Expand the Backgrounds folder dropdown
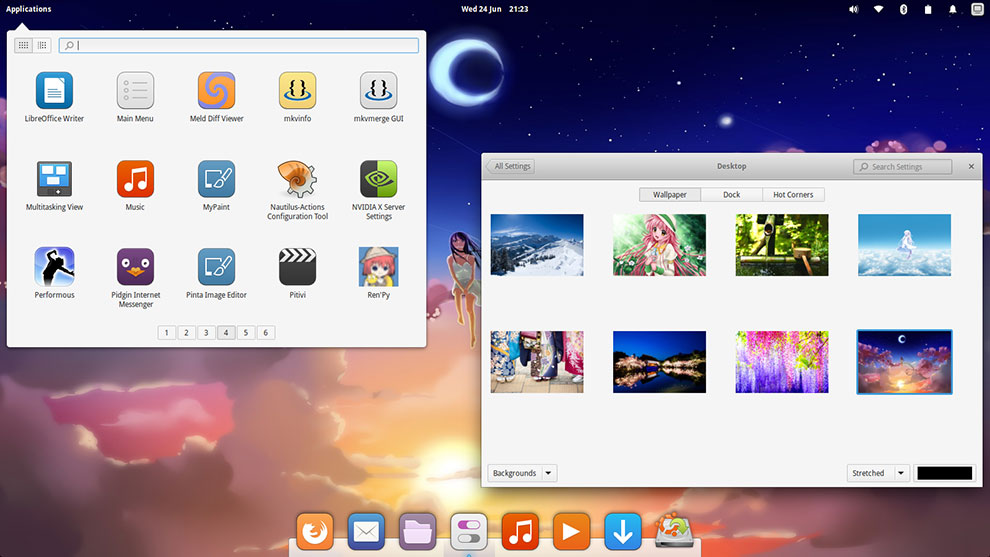Image resolution: width=990 pixels, height=557 pixels. click(549, 473)
